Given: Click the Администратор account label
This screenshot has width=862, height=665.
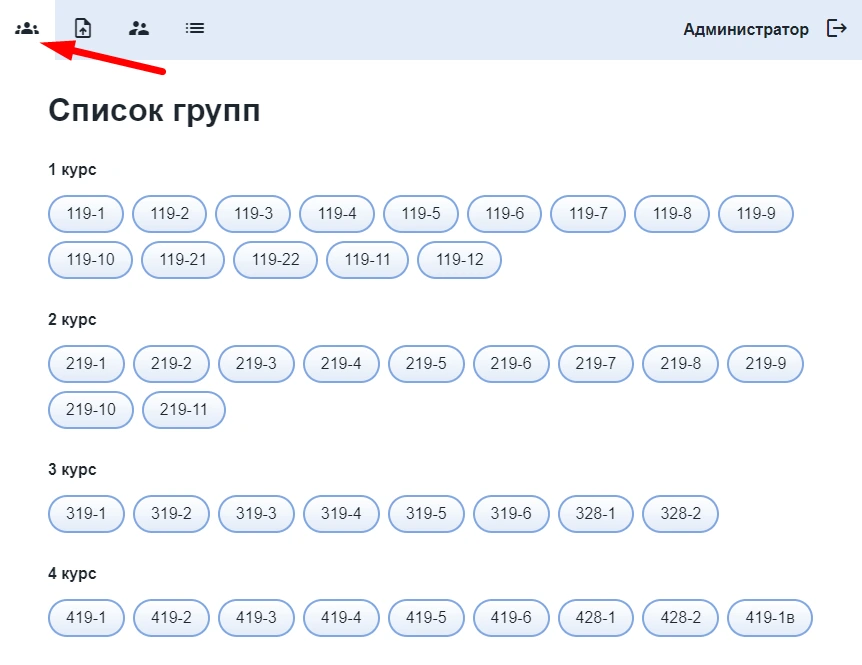Looking at the screenshot, I should click(745, 29).
